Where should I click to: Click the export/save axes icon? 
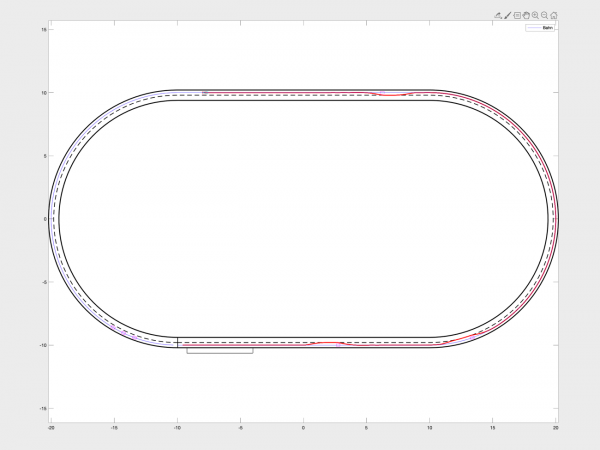click(498, 16)
